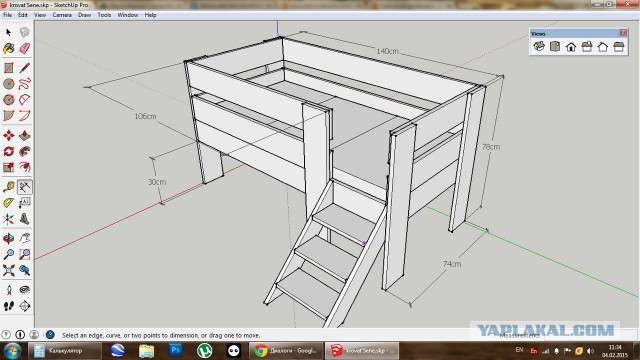Click the Make Component tool
The height and width of the screenshot is (360, 640).
24,32
